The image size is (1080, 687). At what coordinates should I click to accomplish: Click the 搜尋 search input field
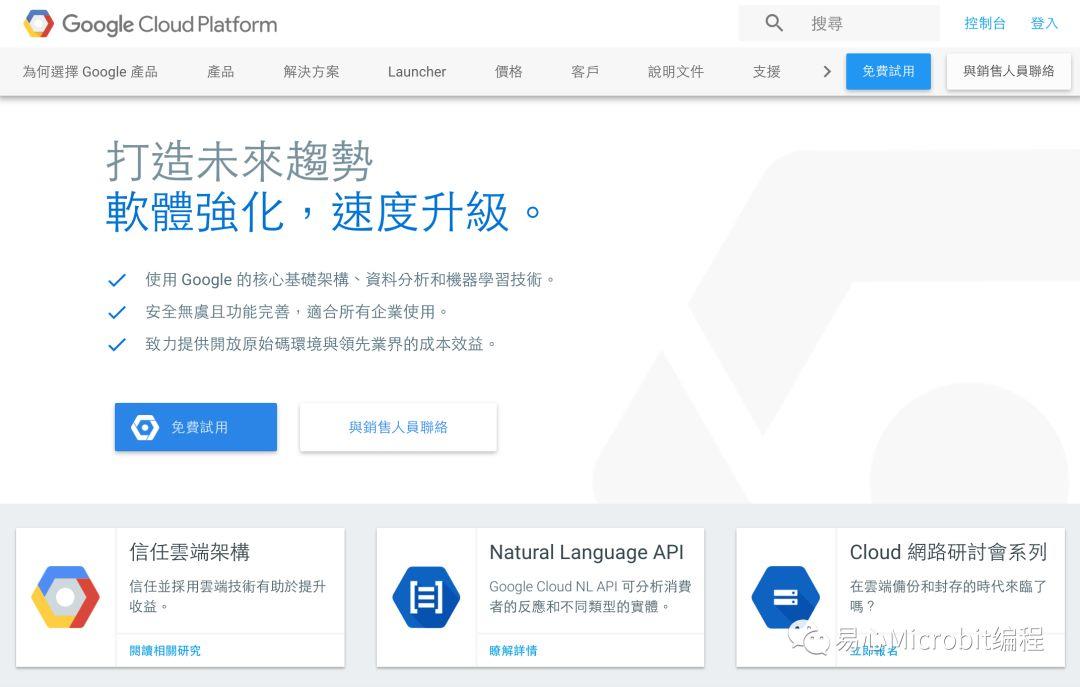839,23
